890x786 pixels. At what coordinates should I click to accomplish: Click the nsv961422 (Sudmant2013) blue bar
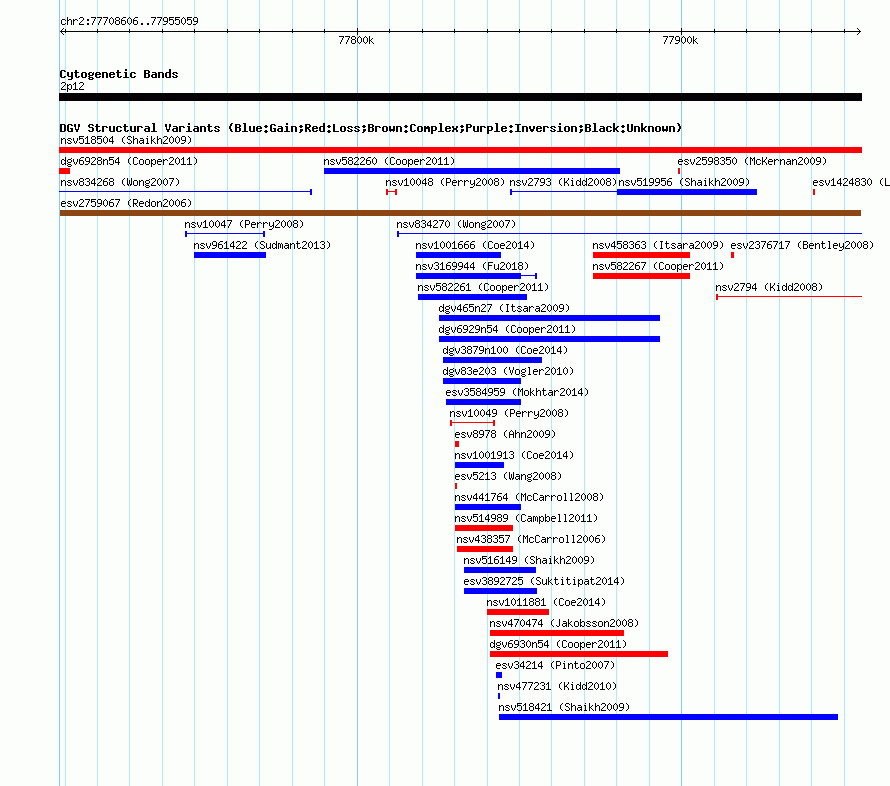pyautogui.click(x=230, y=255)
